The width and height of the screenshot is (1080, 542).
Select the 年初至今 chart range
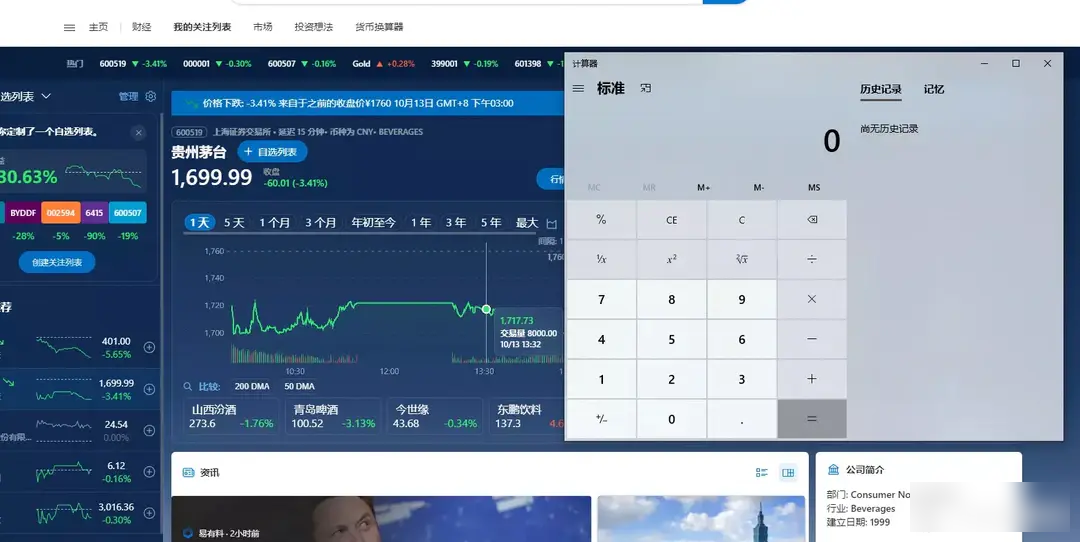[x=373, y=222]
